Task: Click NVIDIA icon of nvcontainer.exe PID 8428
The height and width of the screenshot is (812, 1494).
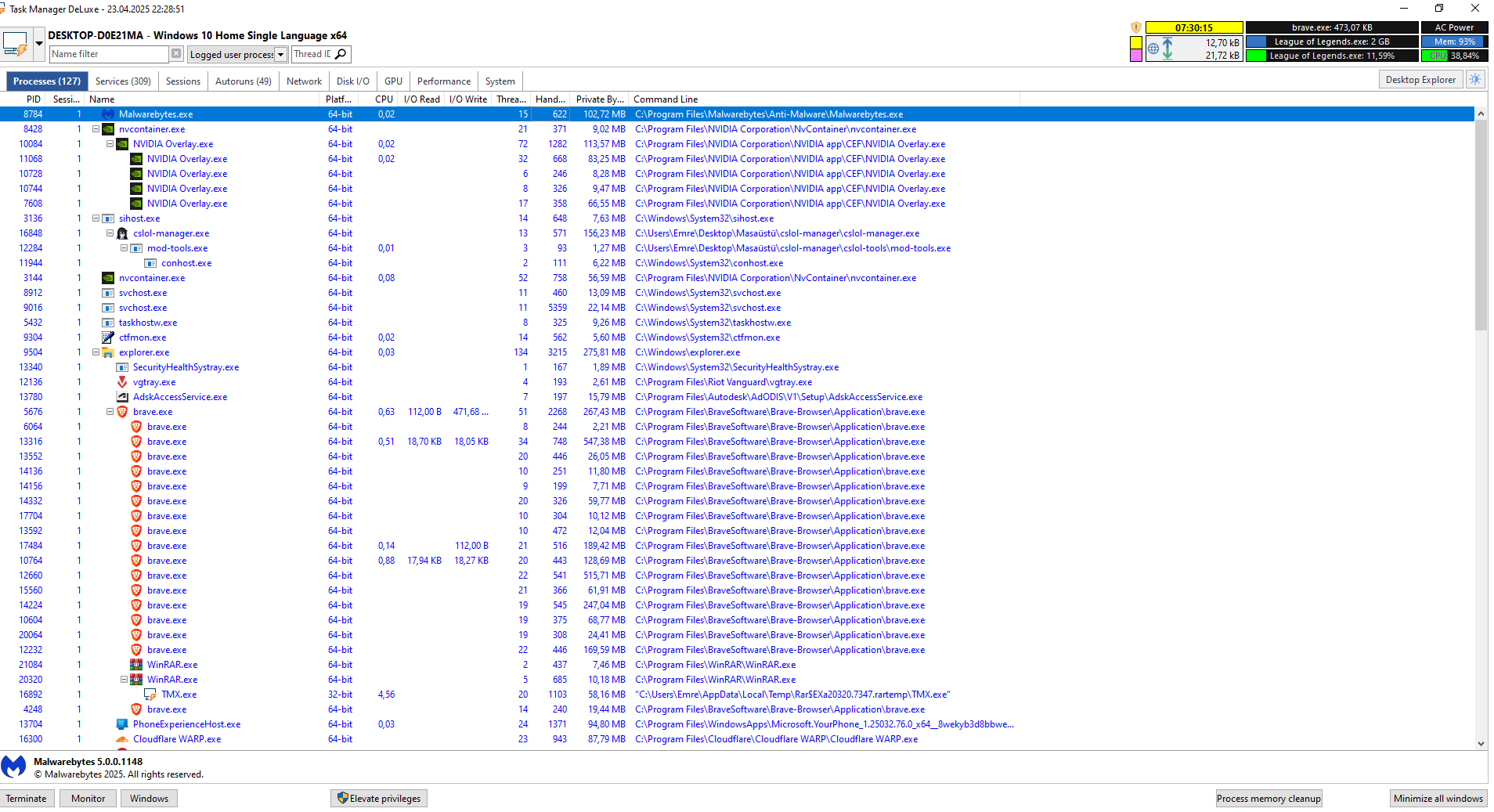Action: [108, 129]
